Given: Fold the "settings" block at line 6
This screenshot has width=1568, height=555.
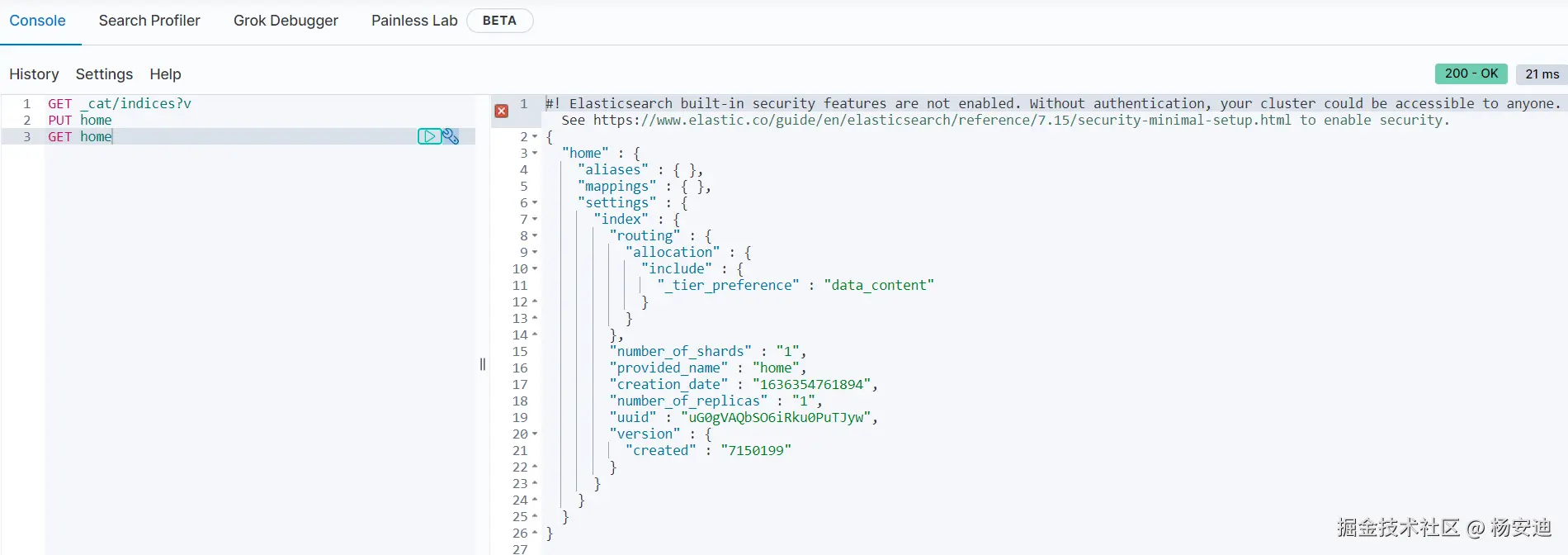Looking at the screenshot, I should click(535, 203).
